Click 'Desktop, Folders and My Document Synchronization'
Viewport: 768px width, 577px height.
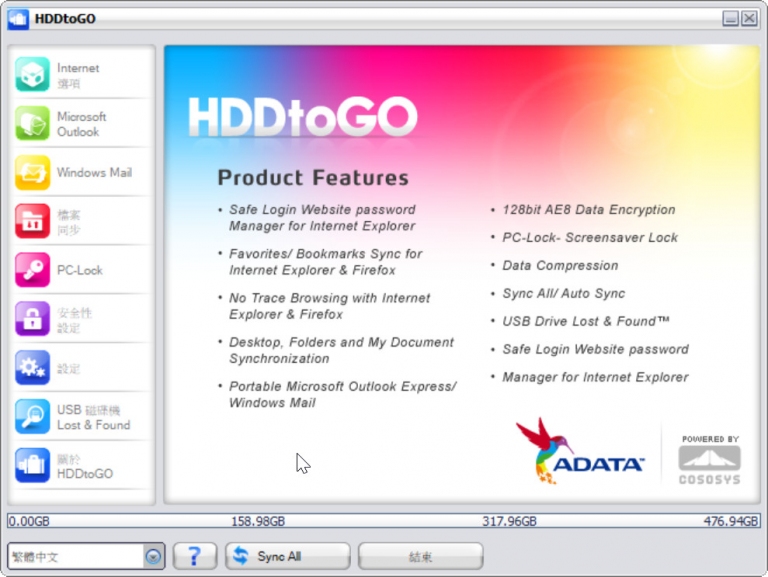[341, 350]
